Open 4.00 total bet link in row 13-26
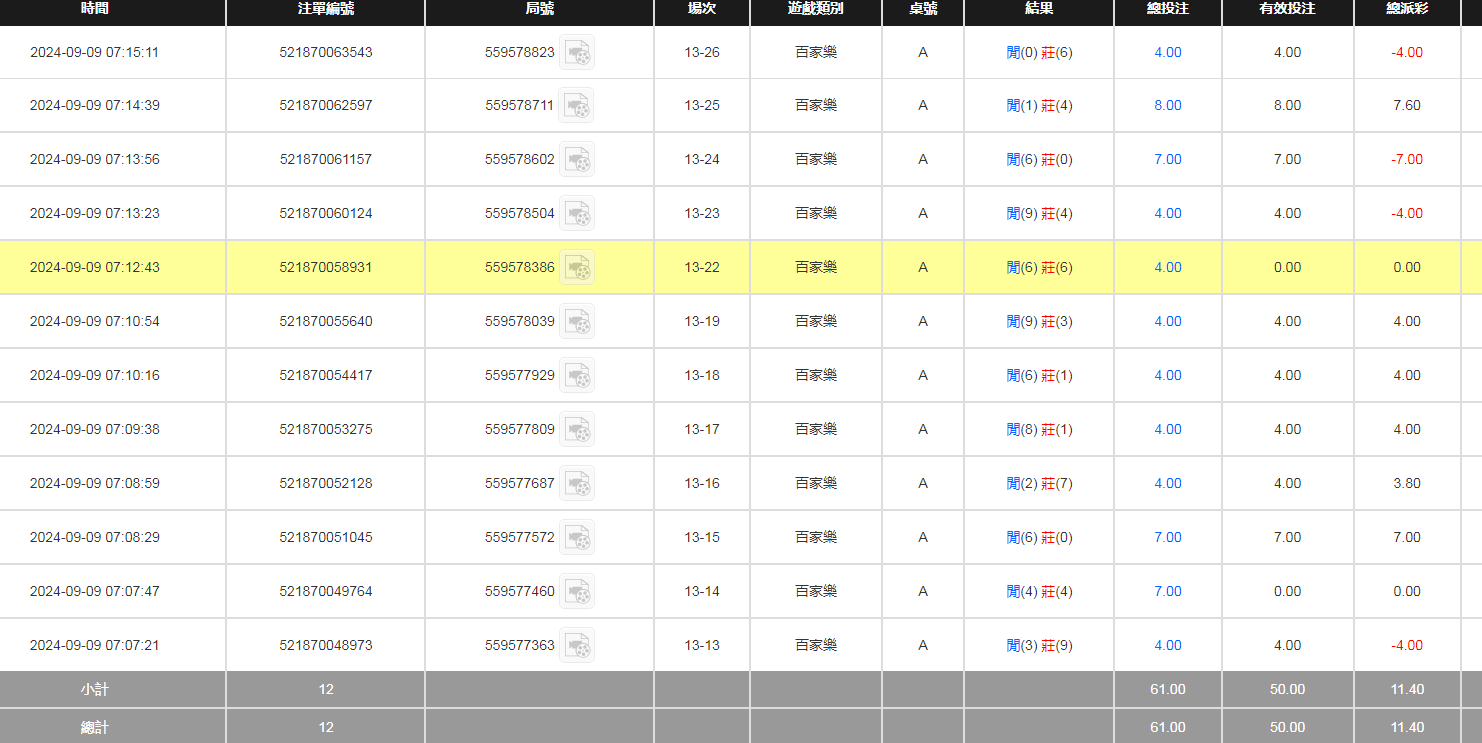Viewport: 1482px width, 743px height. pyautogui.click(x=1167, y=52)
